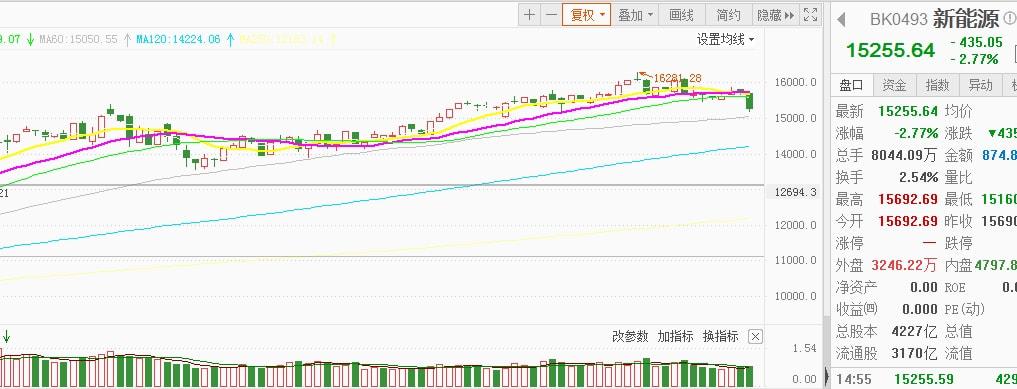The image size is (1017, 389).
Task: Click 总股本 value 4227亿
Action: pyautogui.click(x=915, y=332)
